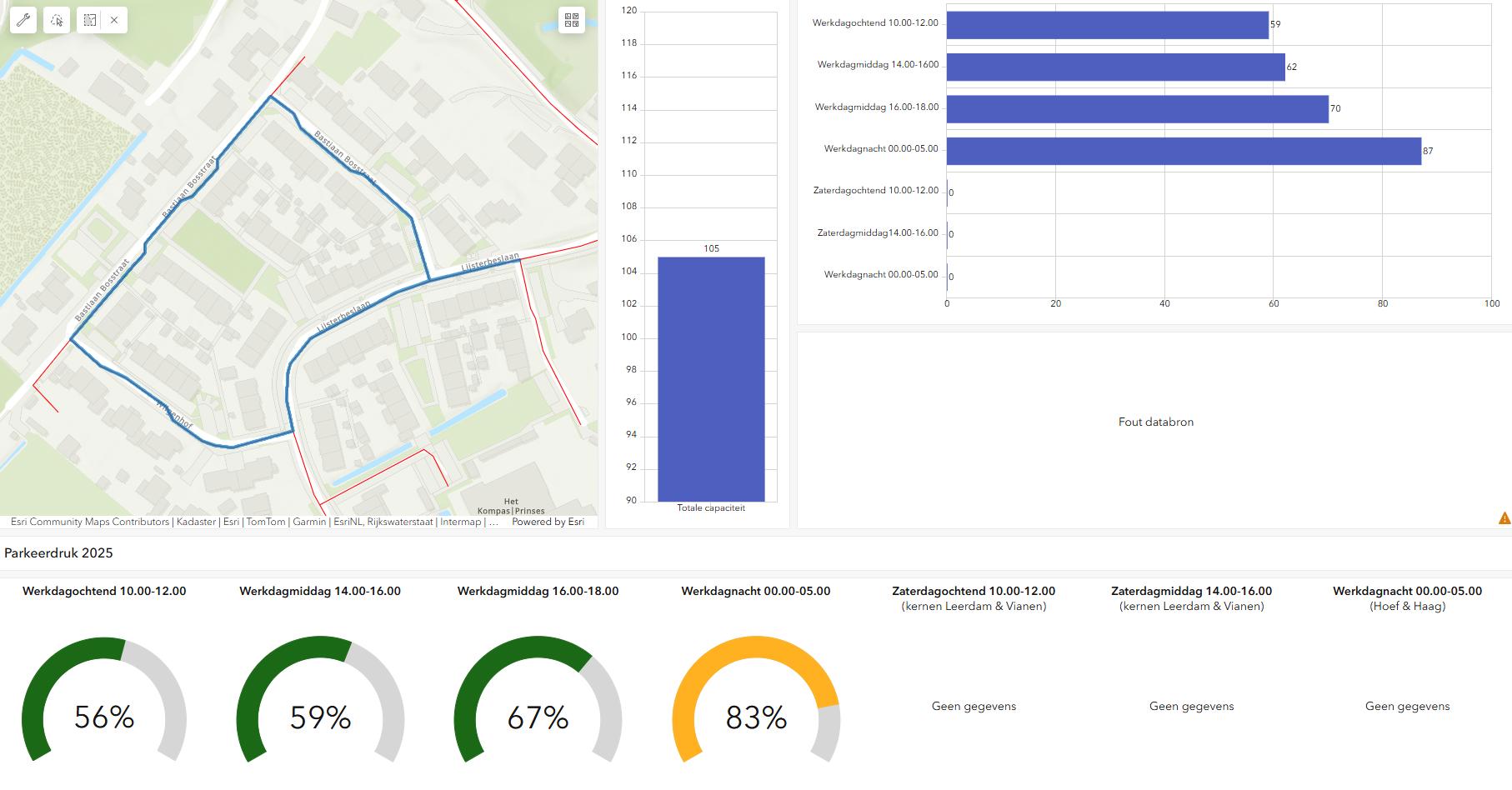Screen dimensions: 1512x790
Task: Select the Werkdagochtend bar valued 59
Action: 1107,25
